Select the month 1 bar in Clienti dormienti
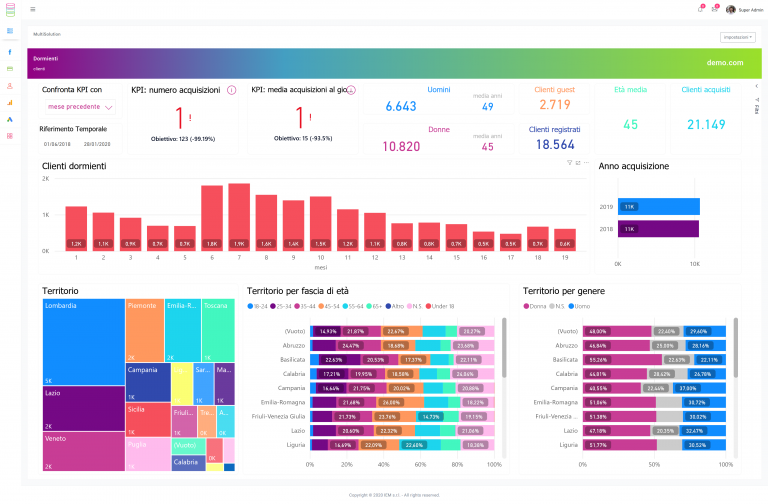This screenshot has height=504, width=768. tap(76, 229)
